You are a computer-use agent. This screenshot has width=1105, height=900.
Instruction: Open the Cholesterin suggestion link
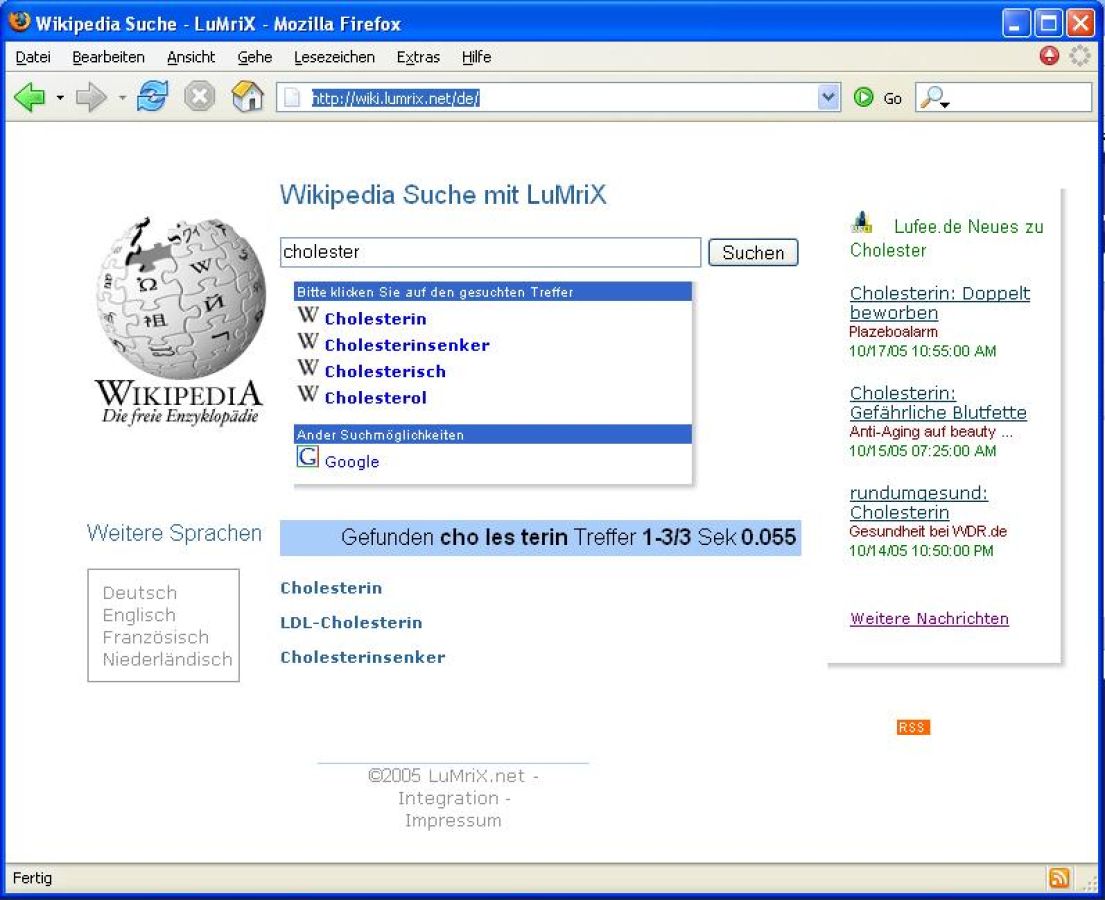pyautogui.click(x=375, y=319)
